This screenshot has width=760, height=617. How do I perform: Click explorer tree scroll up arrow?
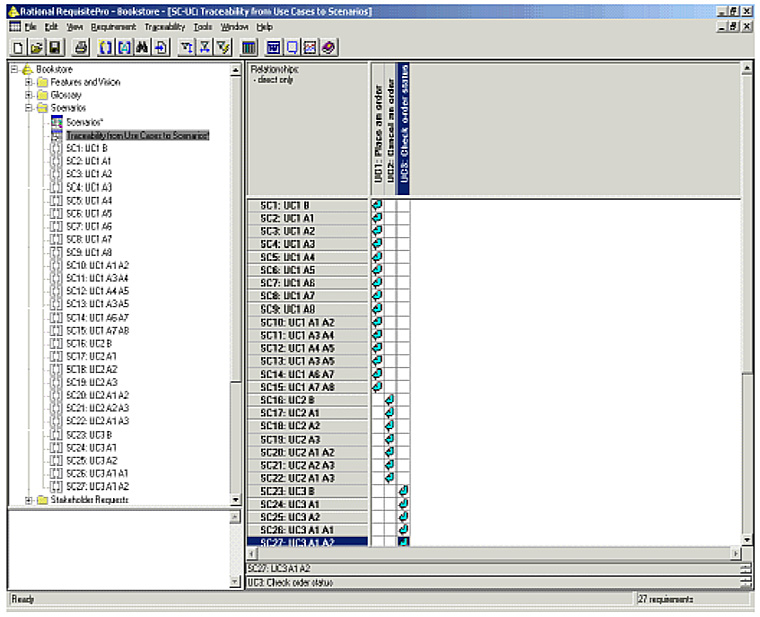click(x=236, y=70)
